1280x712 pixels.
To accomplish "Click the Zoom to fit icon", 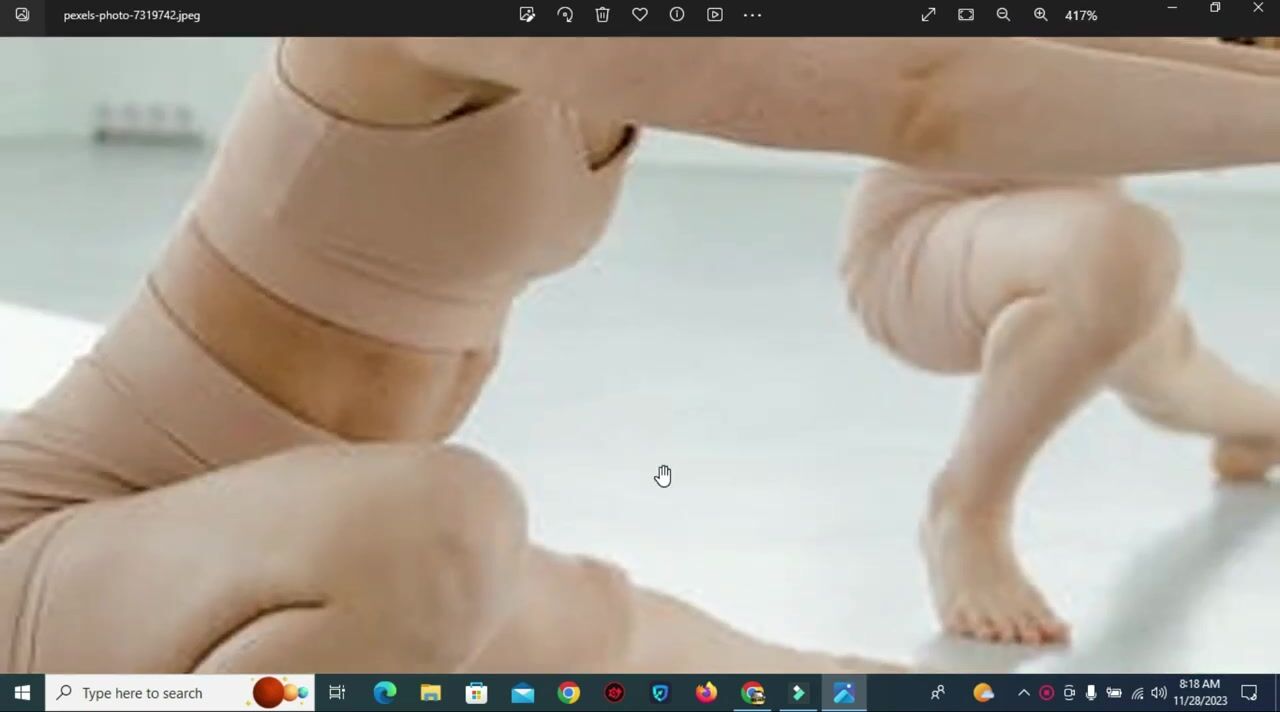I will click(x=966, y=15).
